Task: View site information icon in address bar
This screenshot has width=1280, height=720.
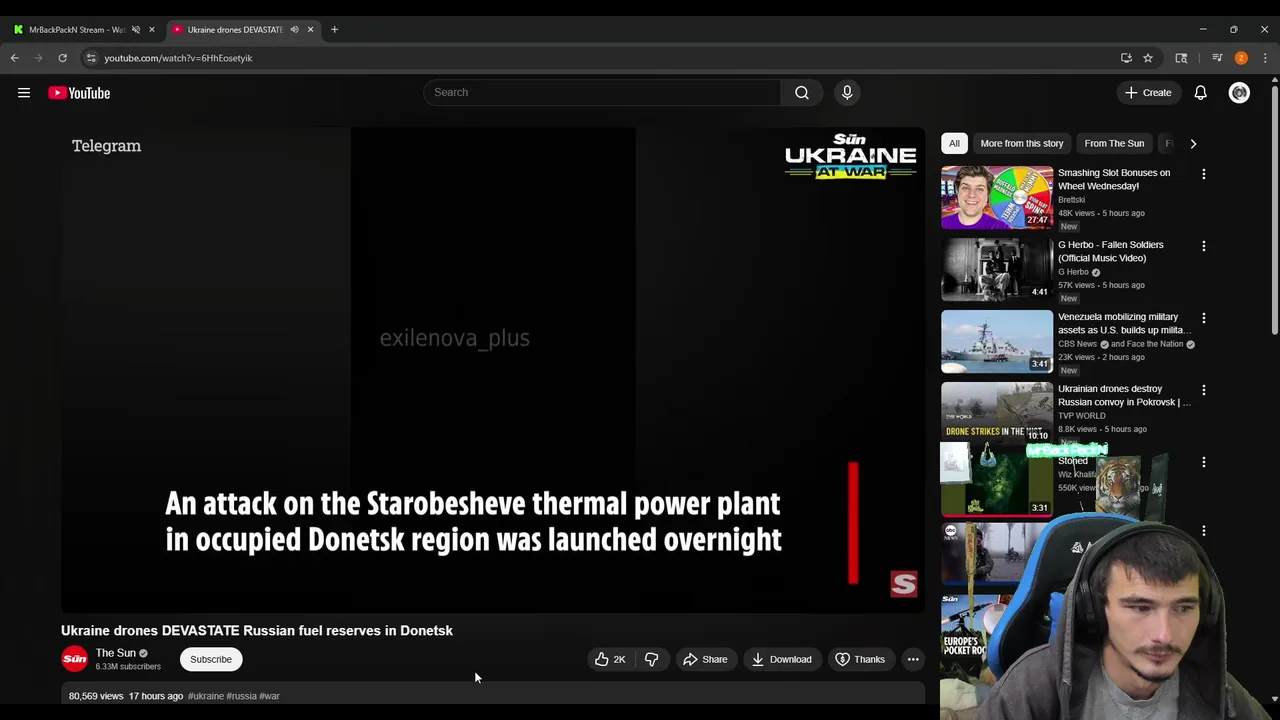Action: point(91,58)
